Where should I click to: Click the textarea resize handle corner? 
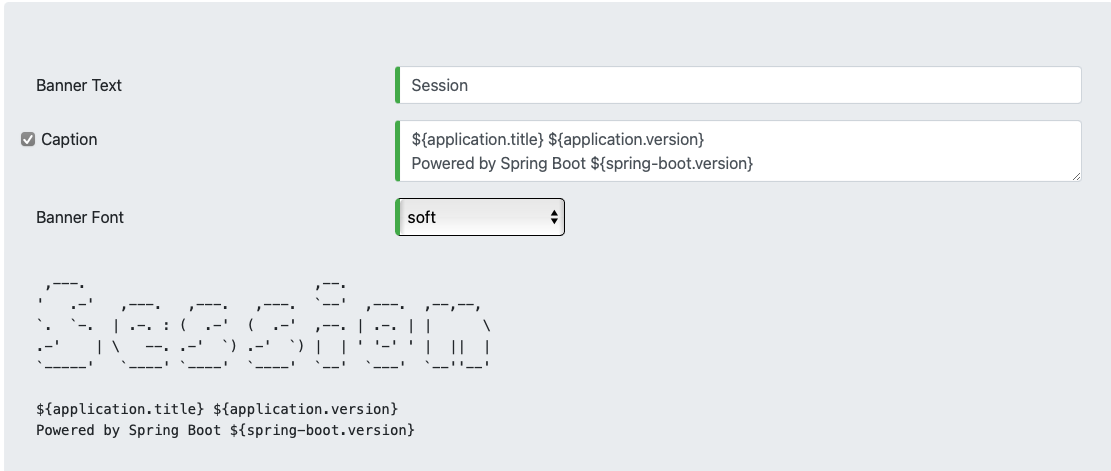1076,176
